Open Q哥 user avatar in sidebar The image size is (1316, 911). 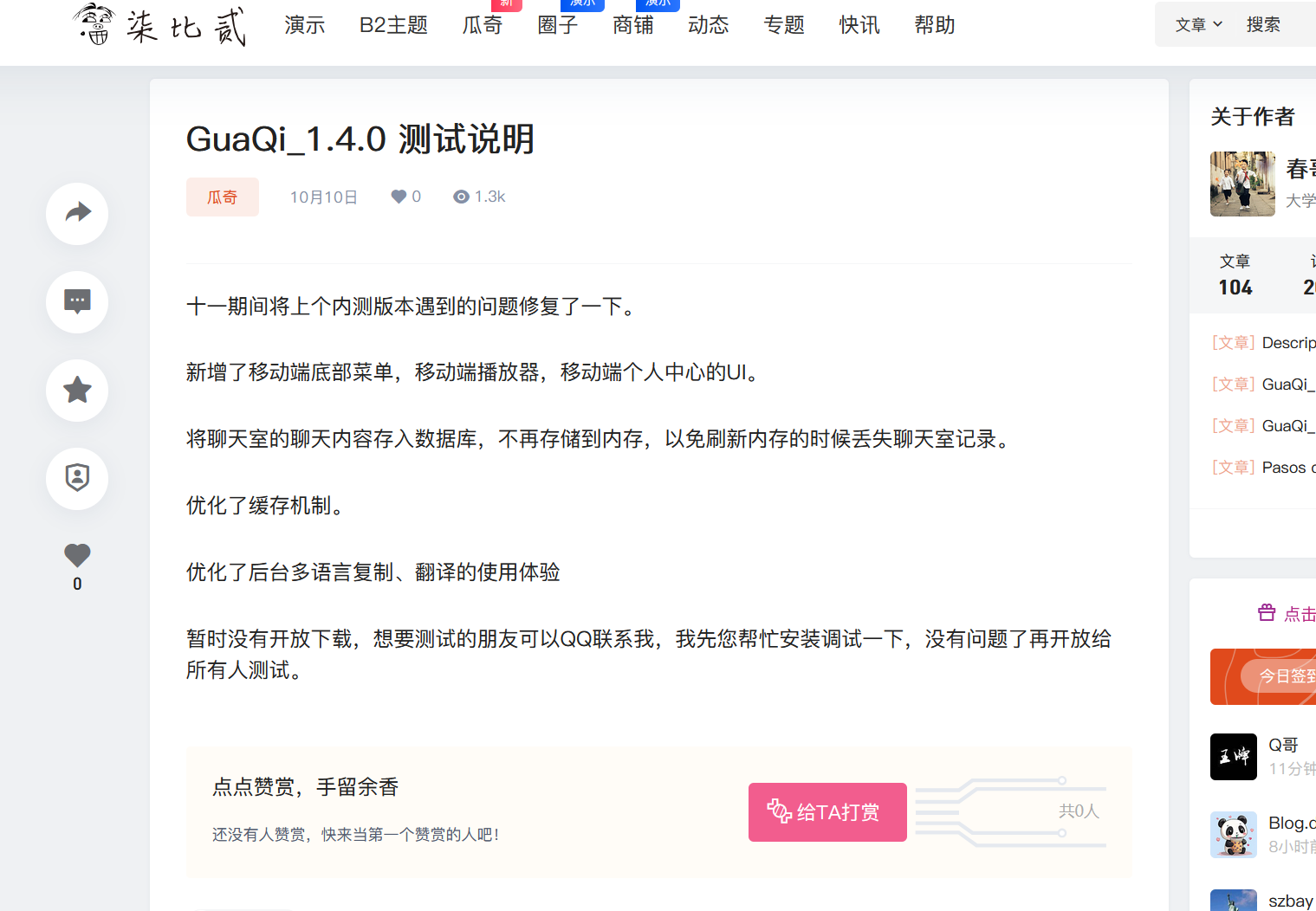(x=1233, y=757)
